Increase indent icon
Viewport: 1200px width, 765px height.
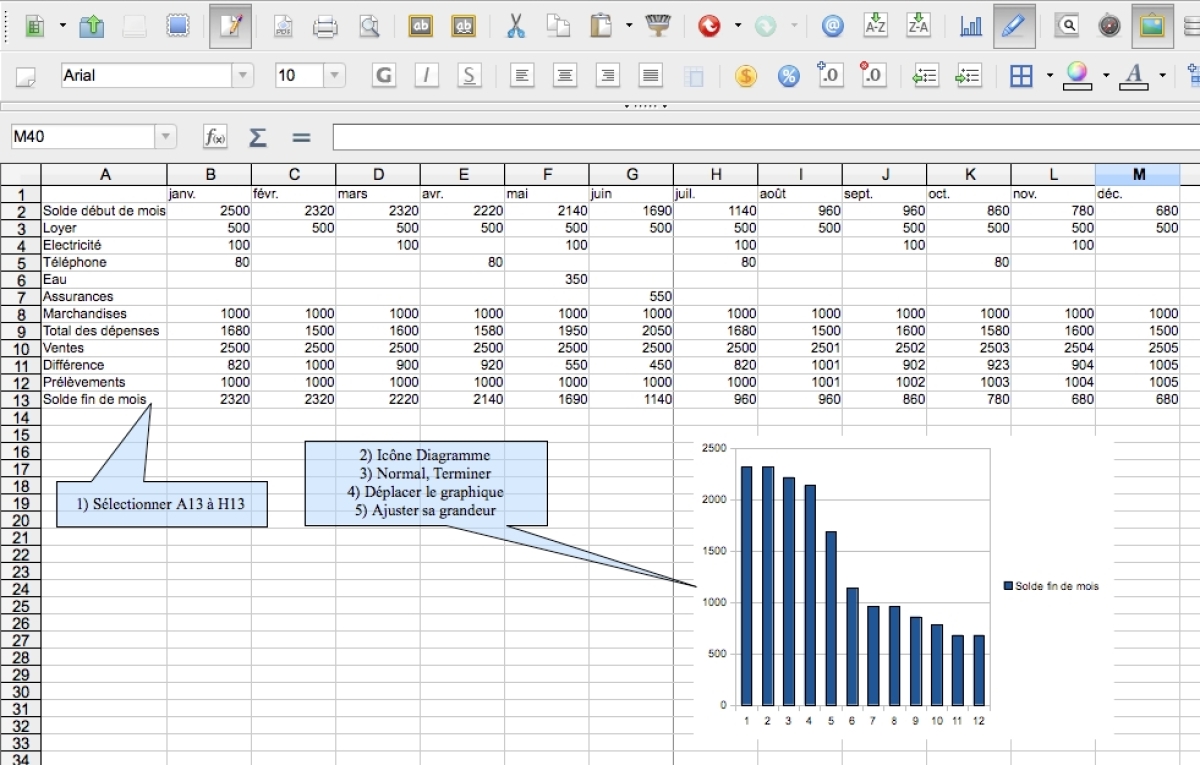(x=968, y=75)
